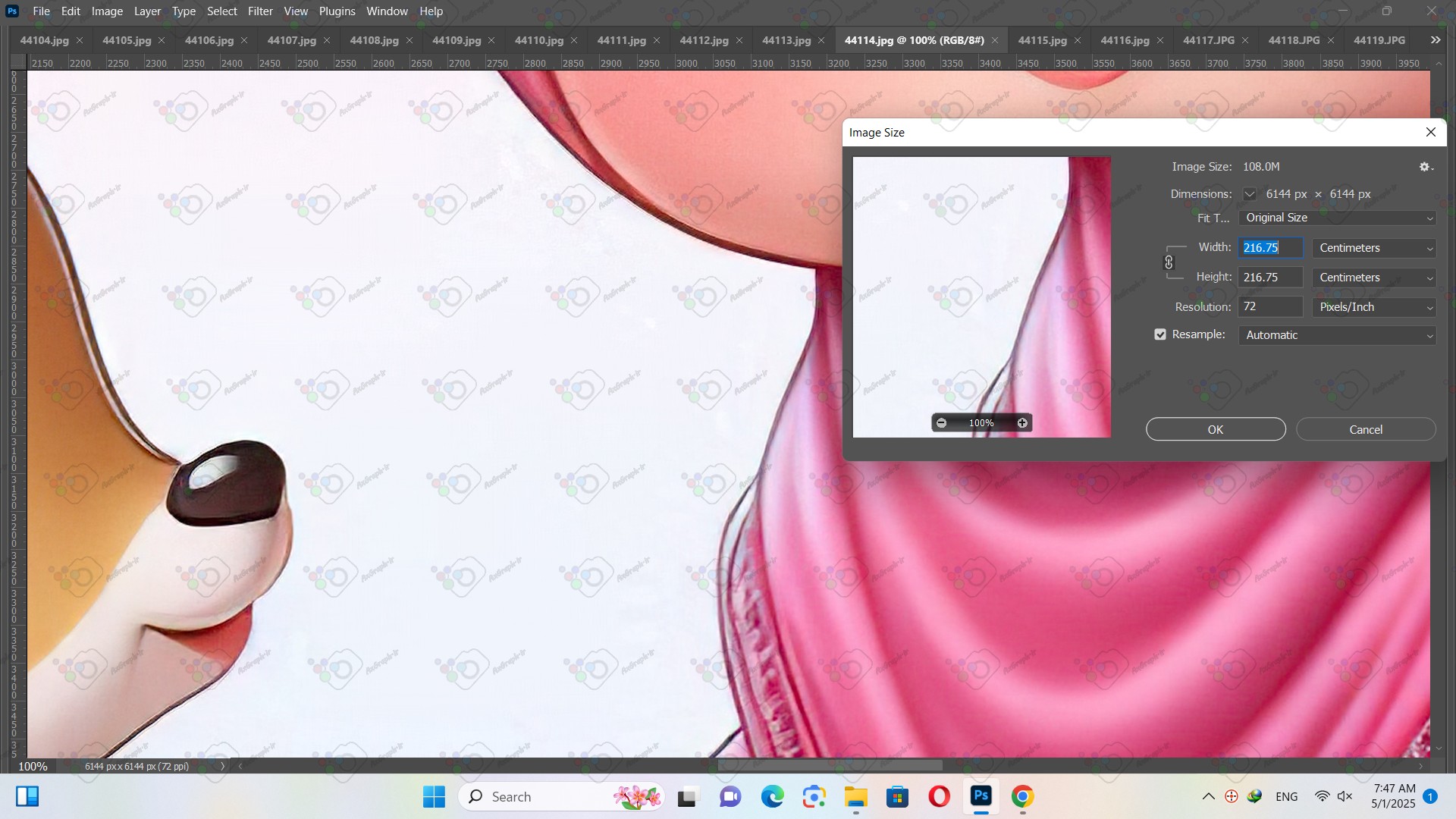Open Microsoft Store from taskbar

(x=898, y=797)
